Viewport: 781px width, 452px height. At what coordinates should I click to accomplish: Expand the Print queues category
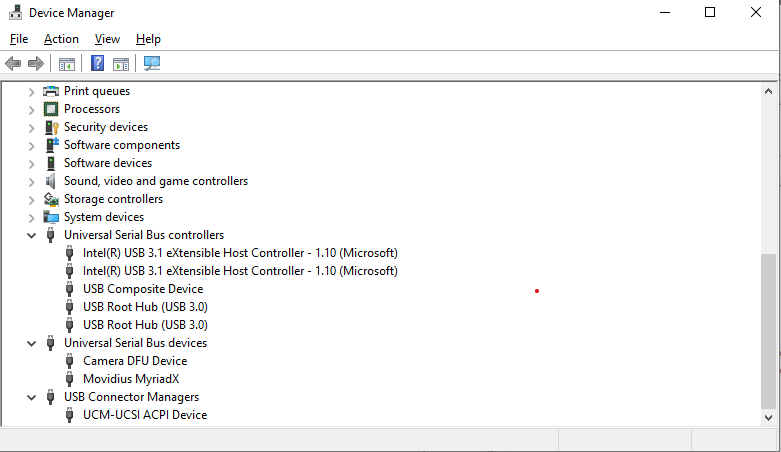[32, 91]
